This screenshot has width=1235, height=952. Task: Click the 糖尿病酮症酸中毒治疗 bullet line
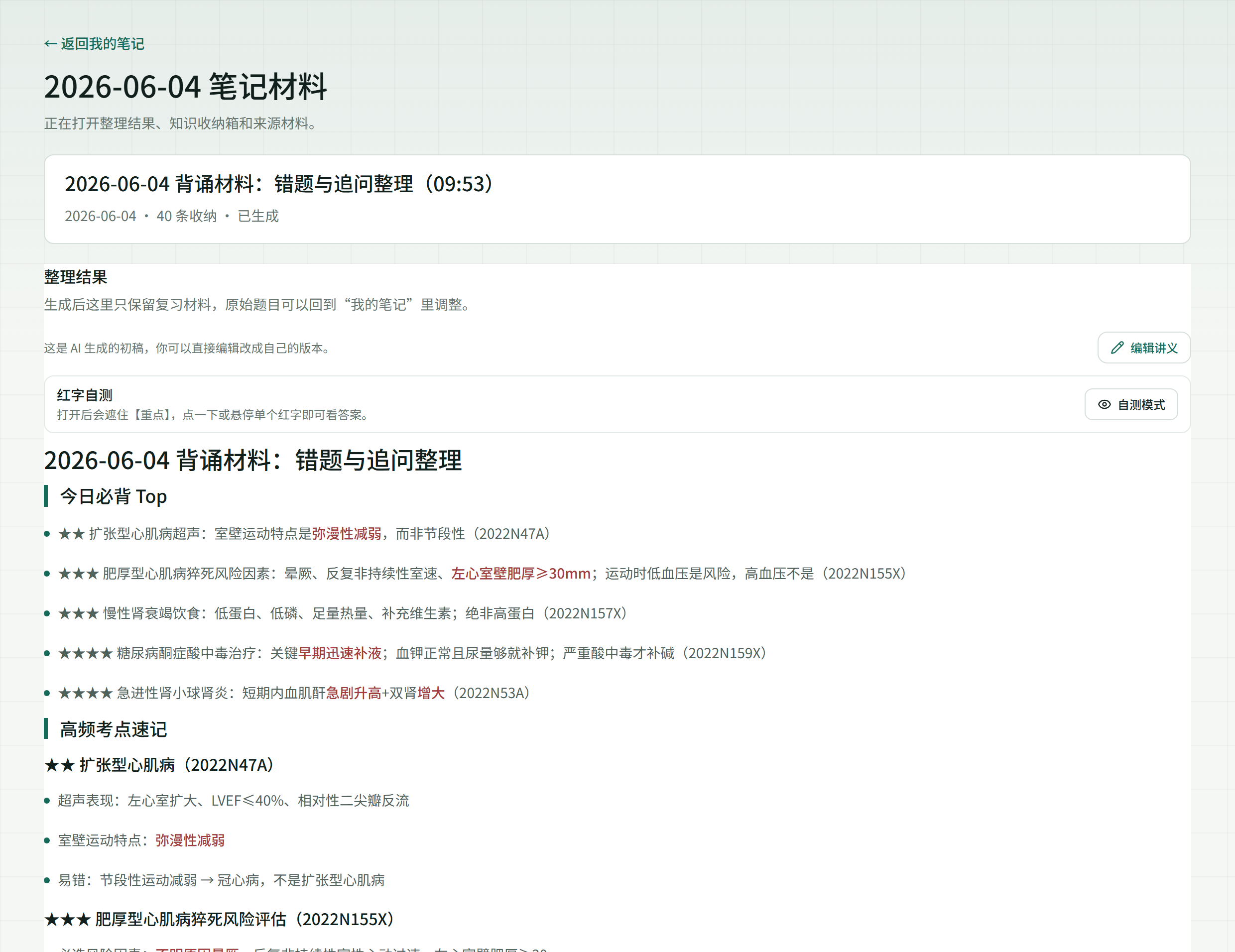click(x=413, y=653)
